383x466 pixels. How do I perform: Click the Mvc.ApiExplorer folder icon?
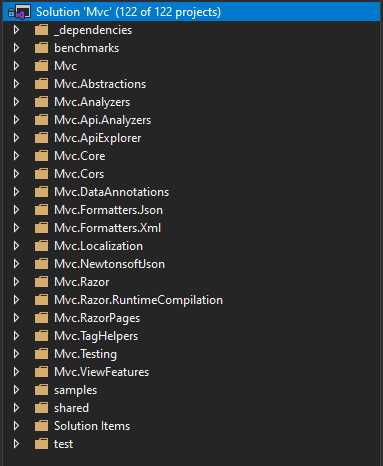tap(41, 138)
